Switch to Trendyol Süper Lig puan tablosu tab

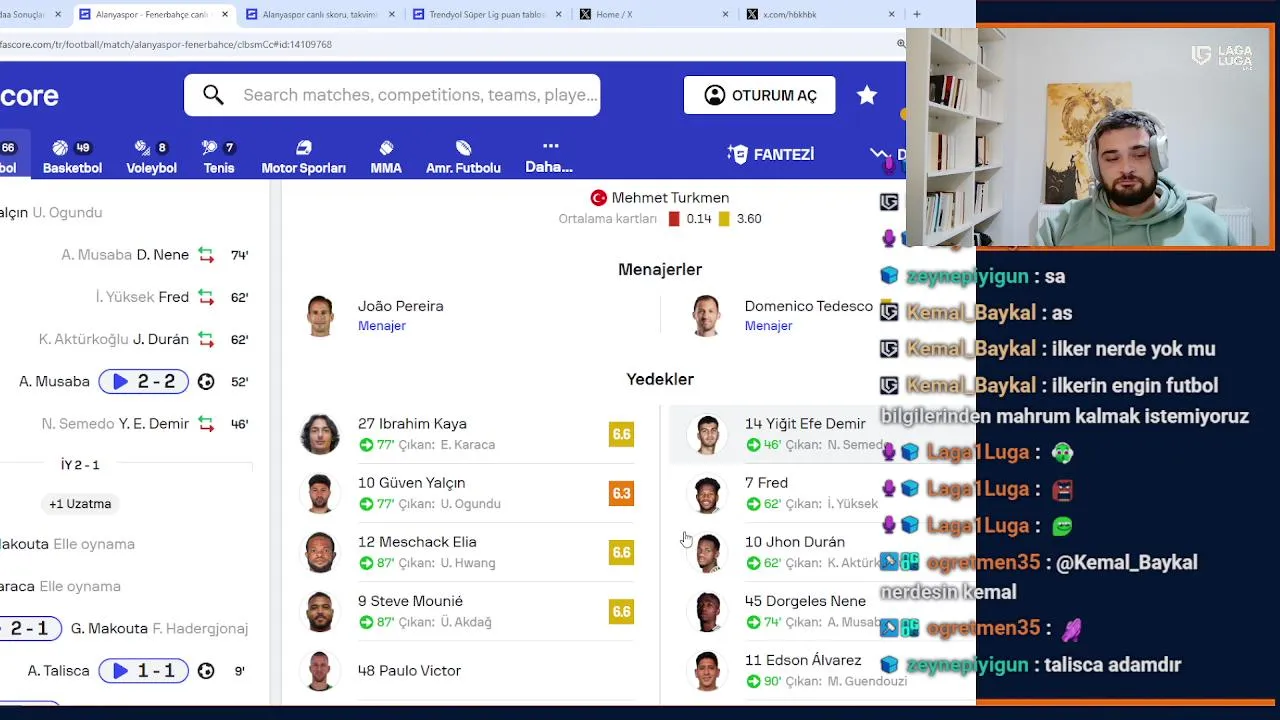(x=488, y=14)
